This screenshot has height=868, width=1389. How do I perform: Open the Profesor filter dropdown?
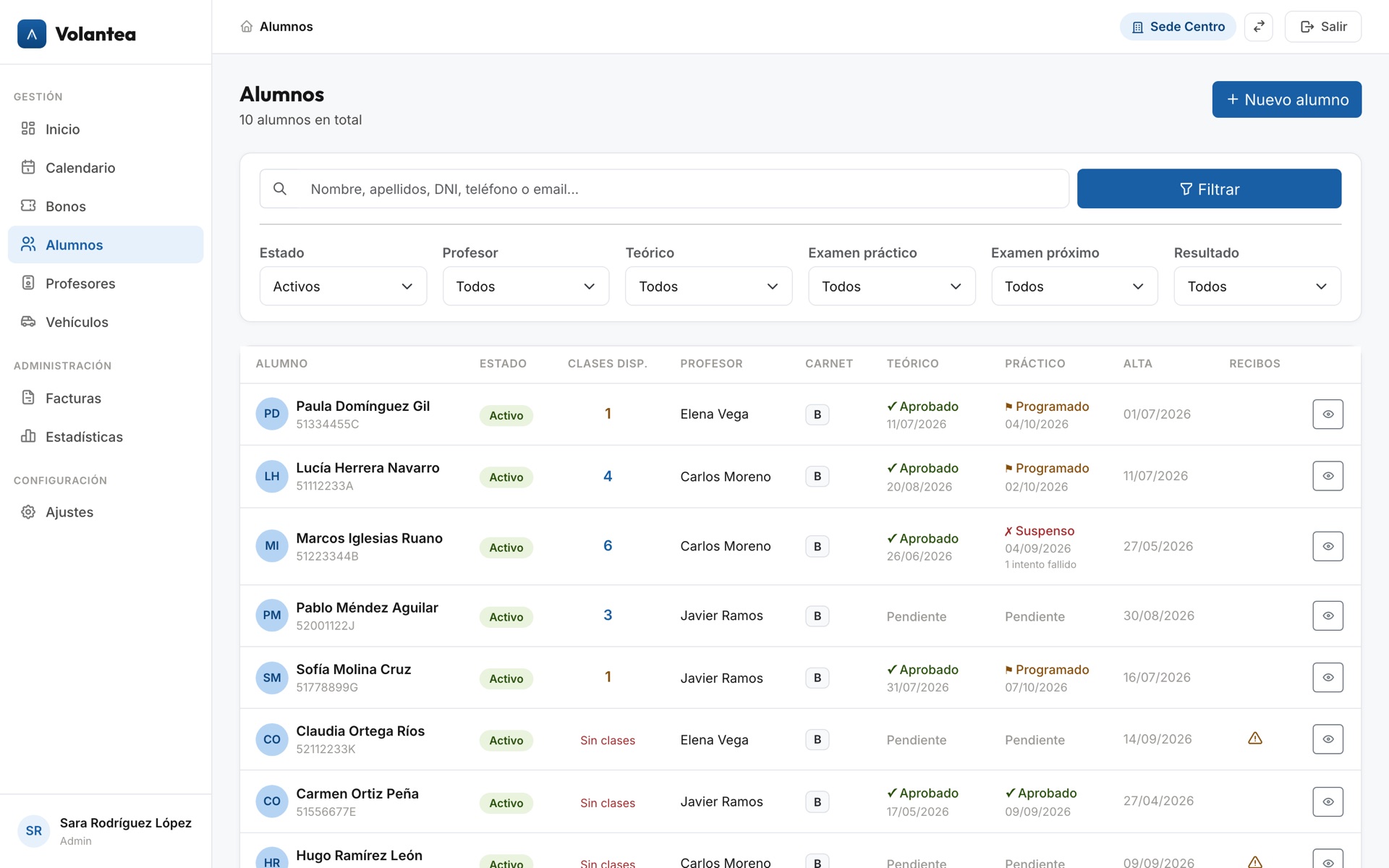tap(526, 286)
